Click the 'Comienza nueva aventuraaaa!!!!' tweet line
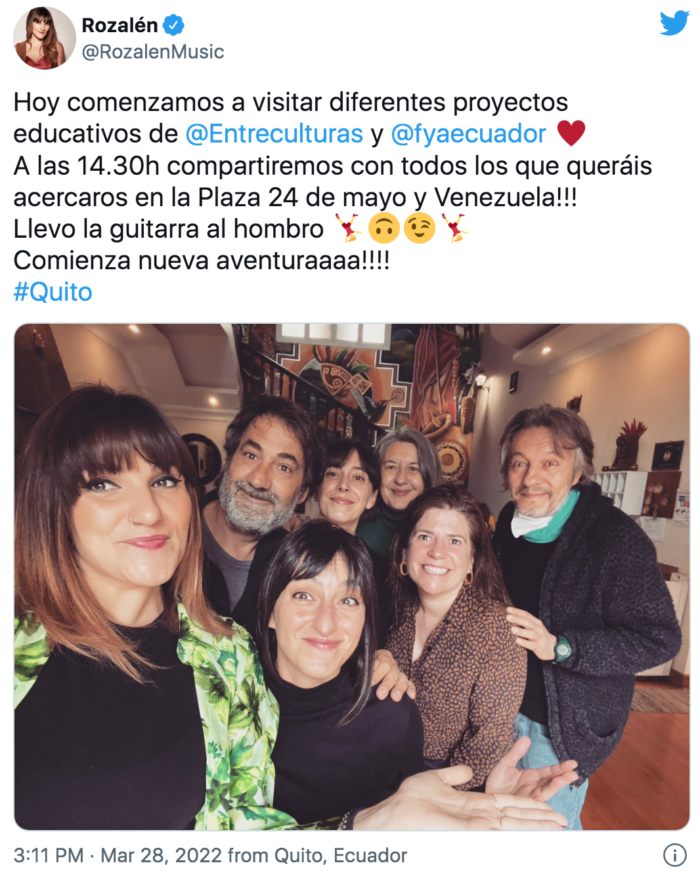 202,260
